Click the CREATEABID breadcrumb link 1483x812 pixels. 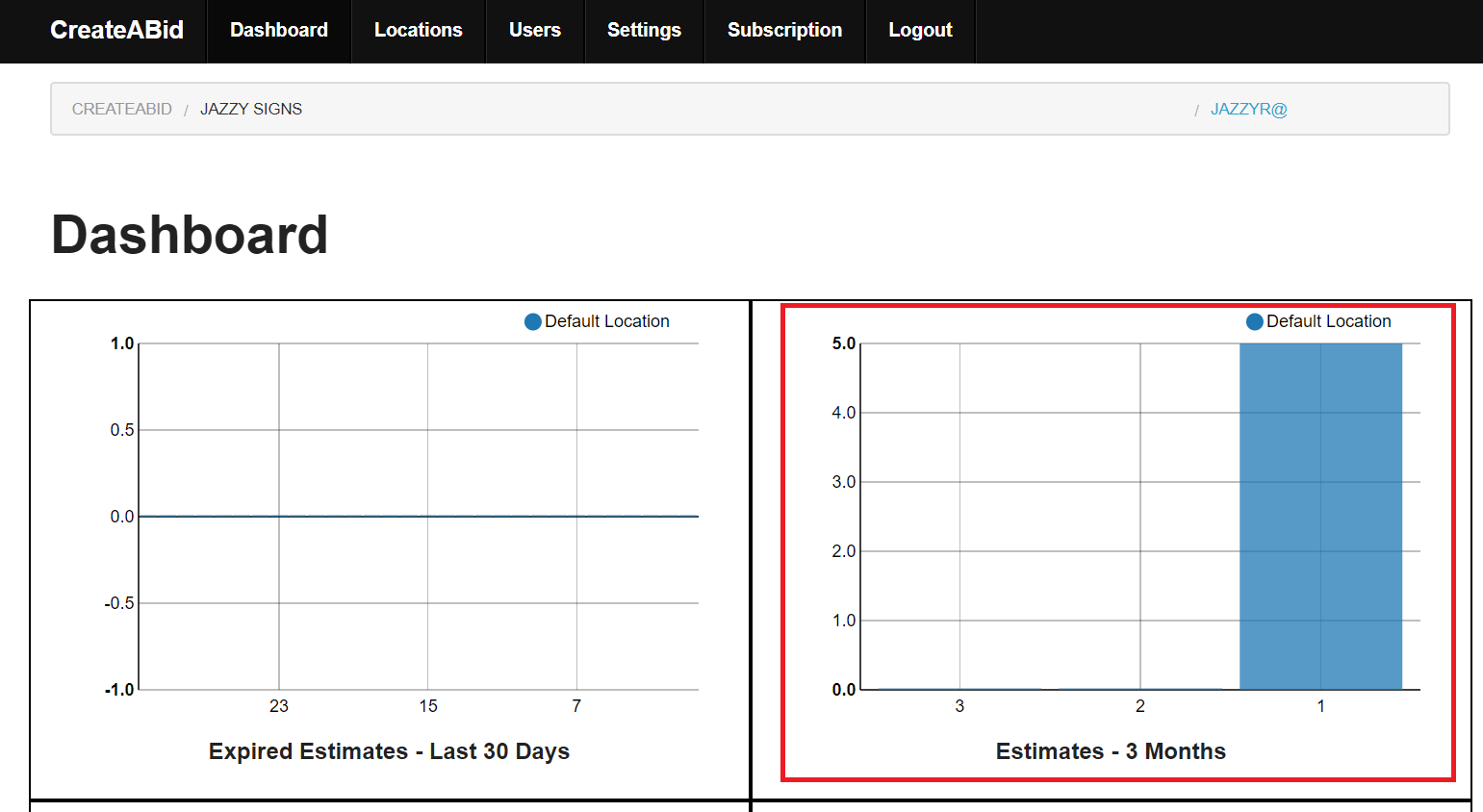(x=122, y=109)
